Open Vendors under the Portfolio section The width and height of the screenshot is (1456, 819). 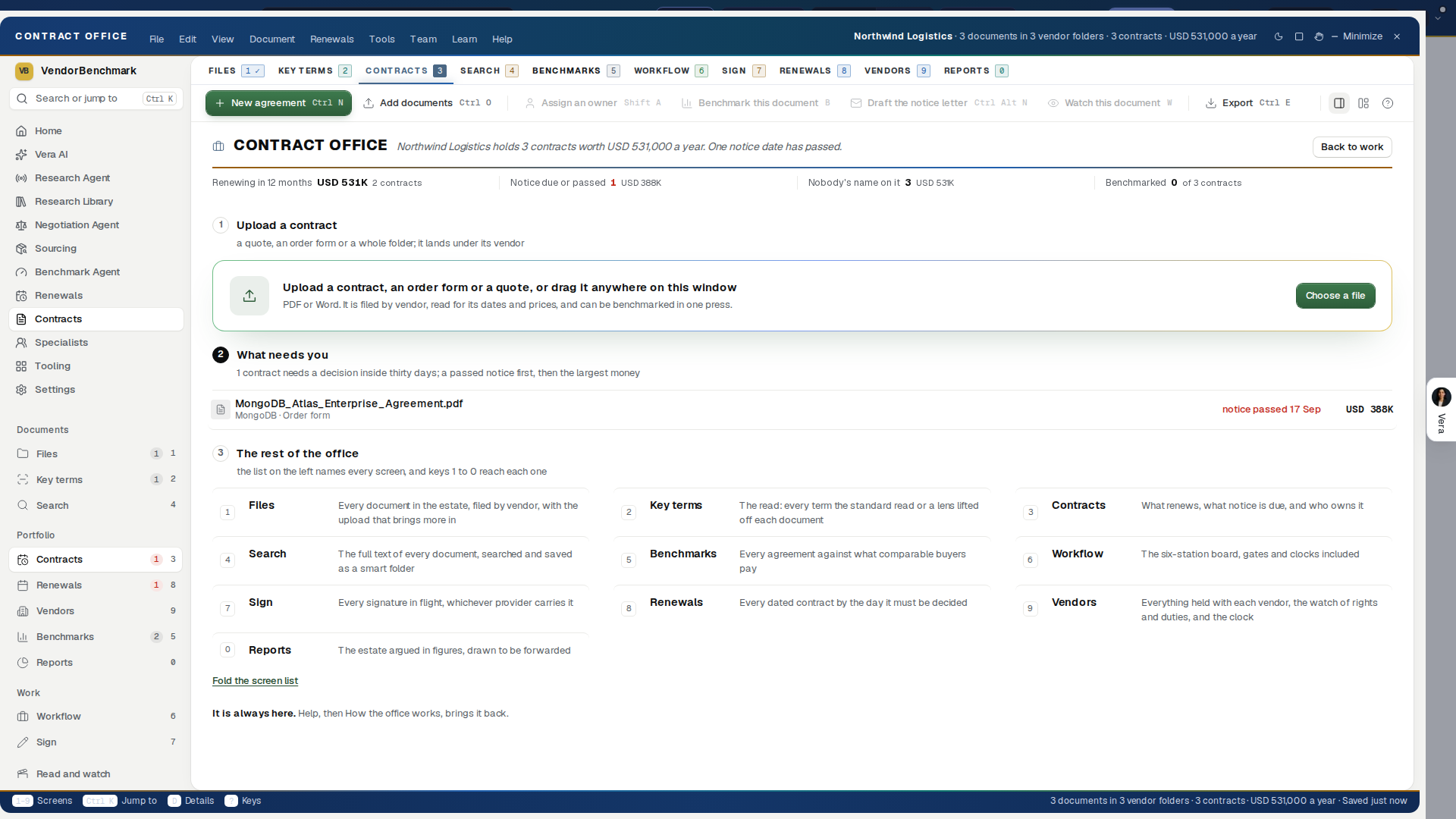96,610
